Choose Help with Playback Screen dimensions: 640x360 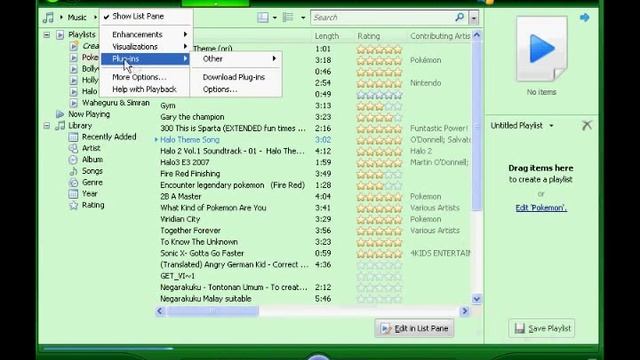pos(145,89)
